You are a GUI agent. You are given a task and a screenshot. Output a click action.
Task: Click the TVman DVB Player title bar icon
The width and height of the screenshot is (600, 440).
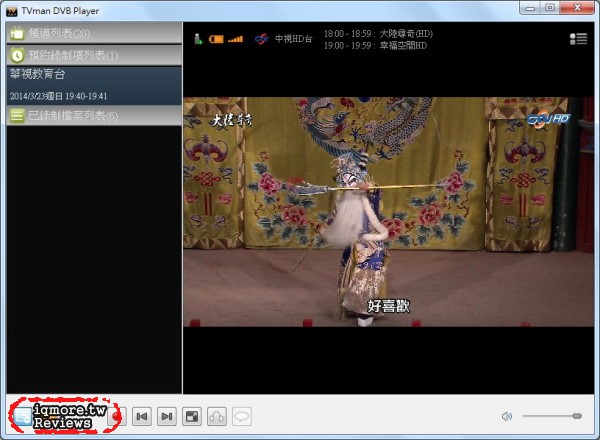12,11
